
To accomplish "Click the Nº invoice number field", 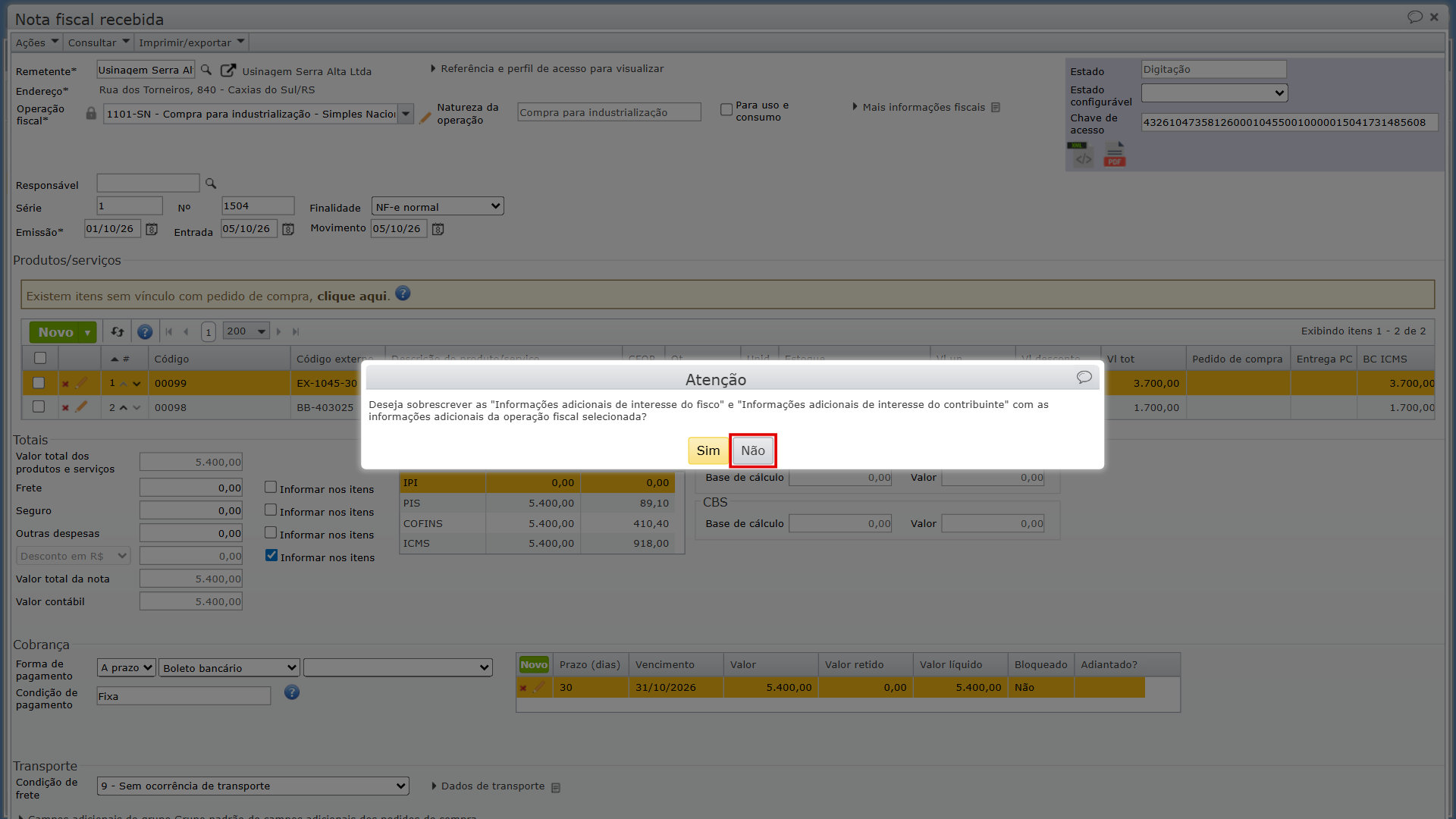I will click(258, 206).
